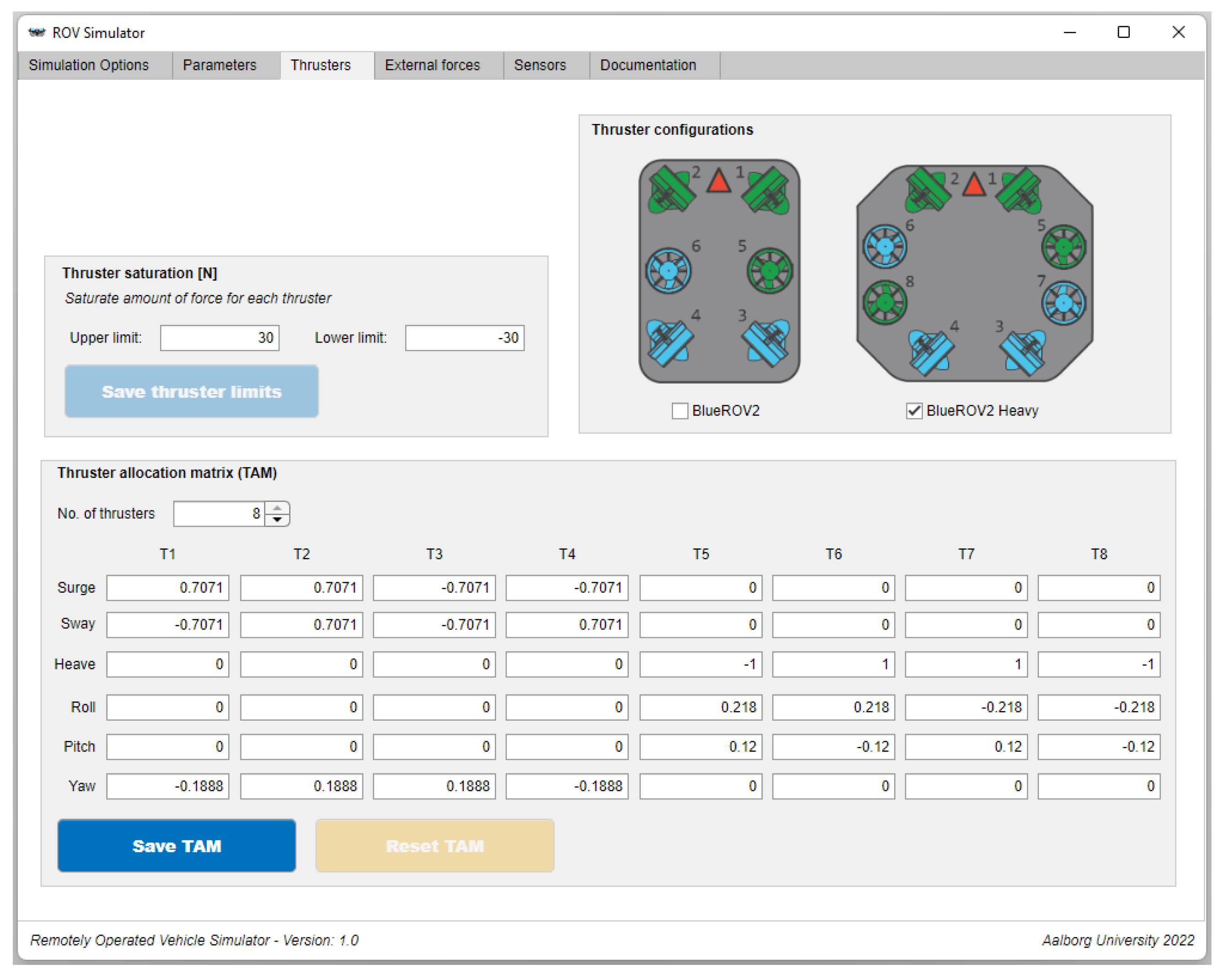Click thruster 7 icon in BlueROV2 Heavy diagram
1222x980 pixels.
1063,303
